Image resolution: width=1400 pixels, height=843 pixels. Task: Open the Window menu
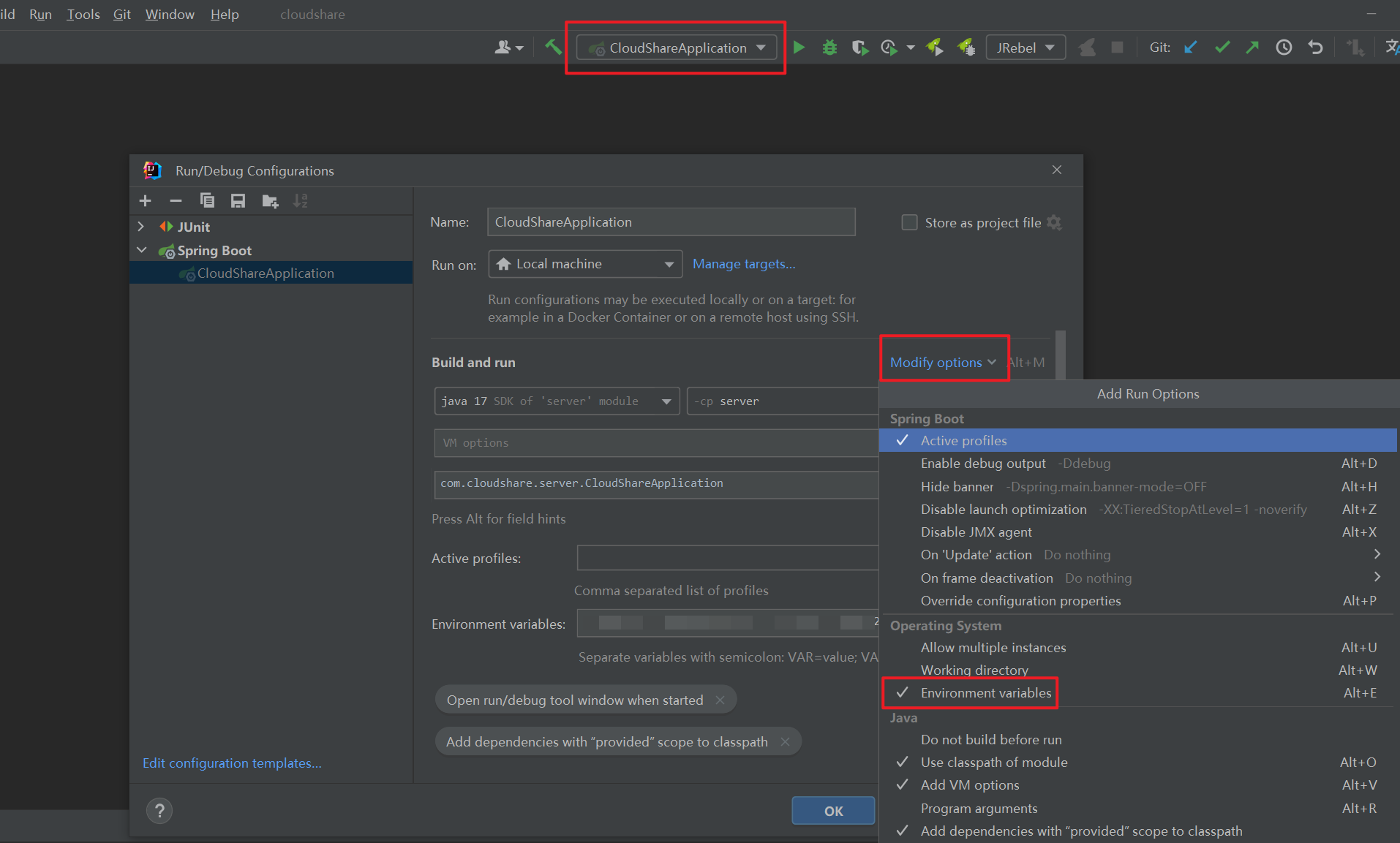point(170,14)
